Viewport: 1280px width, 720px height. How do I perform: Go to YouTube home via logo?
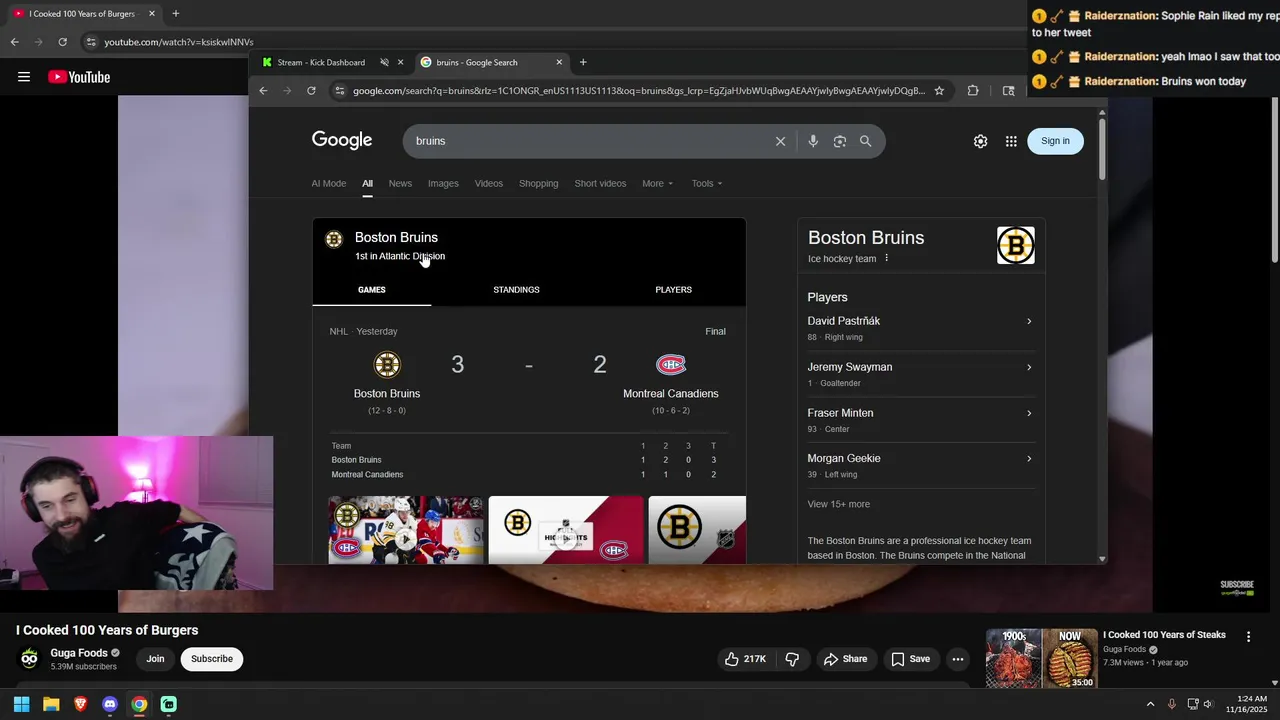click(79, 77)
